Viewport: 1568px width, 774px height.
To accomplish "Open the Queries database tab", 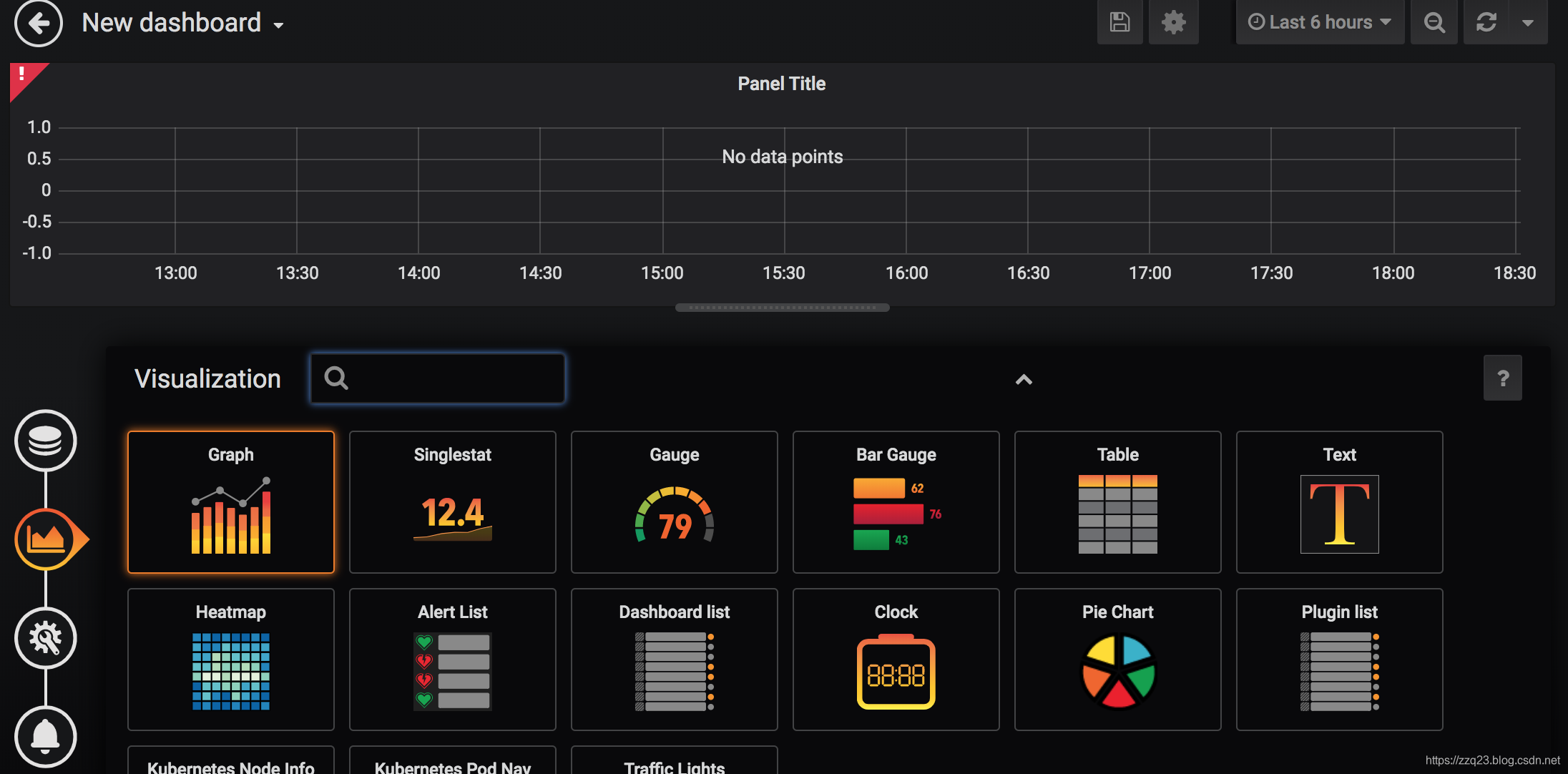I will tap(46, 441).
